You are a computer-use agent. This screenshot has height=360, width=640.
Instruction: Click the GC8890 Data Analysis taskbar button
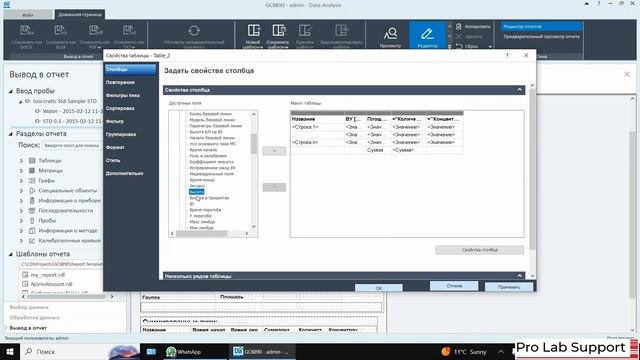[x=261, y=351]
